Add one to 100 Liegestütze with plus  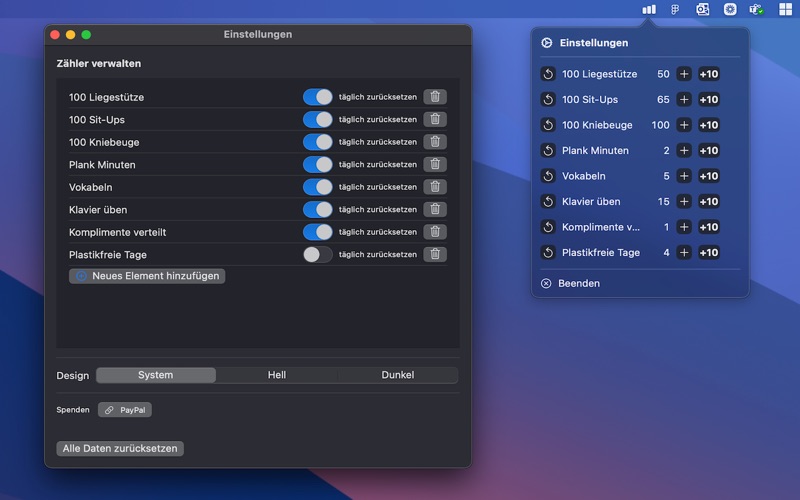(684, 74)
